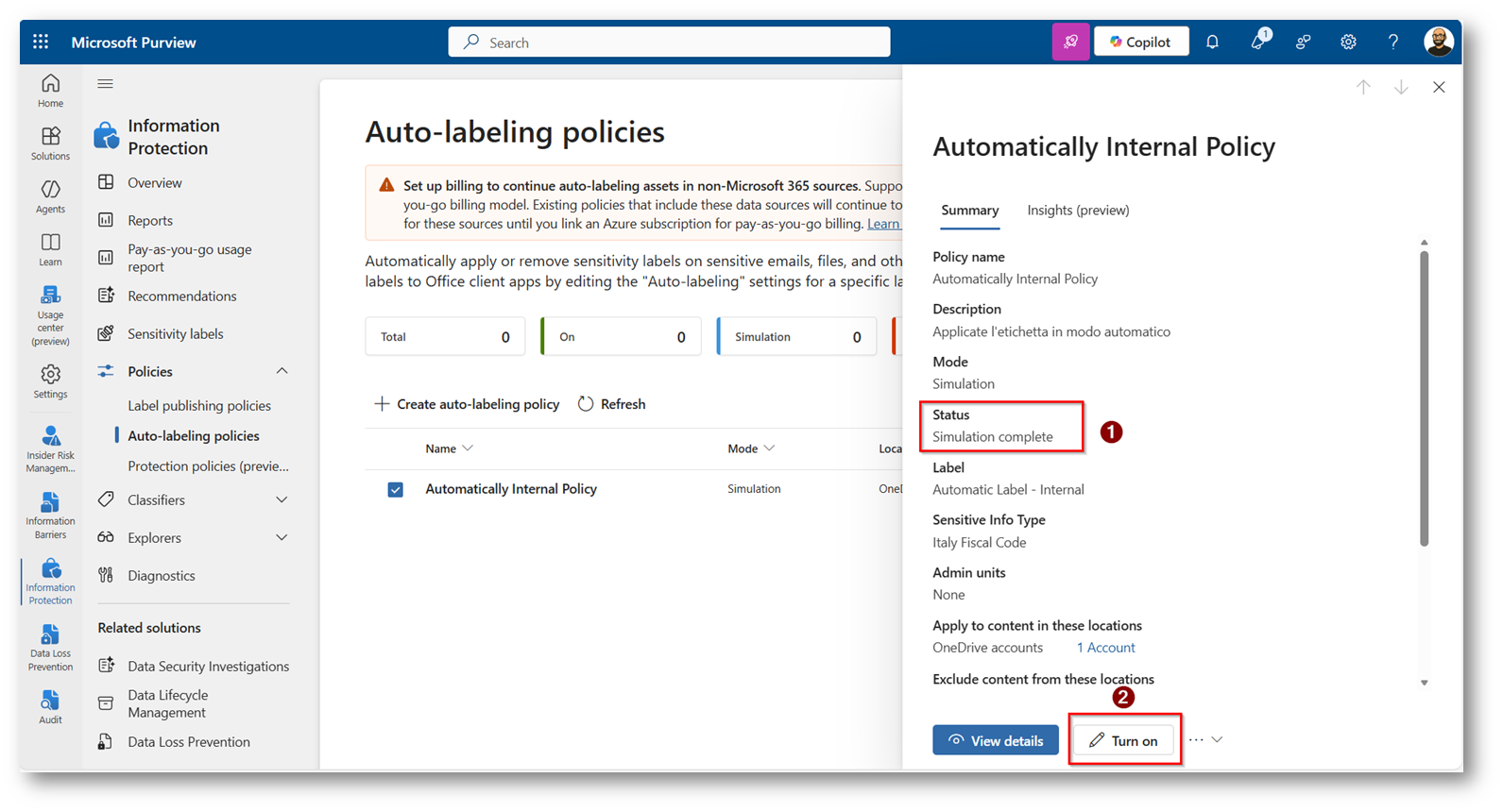This screenshot has width=1503, height=812.
Task: Open the Audit icon in left rail
Action: coord(50,706)
